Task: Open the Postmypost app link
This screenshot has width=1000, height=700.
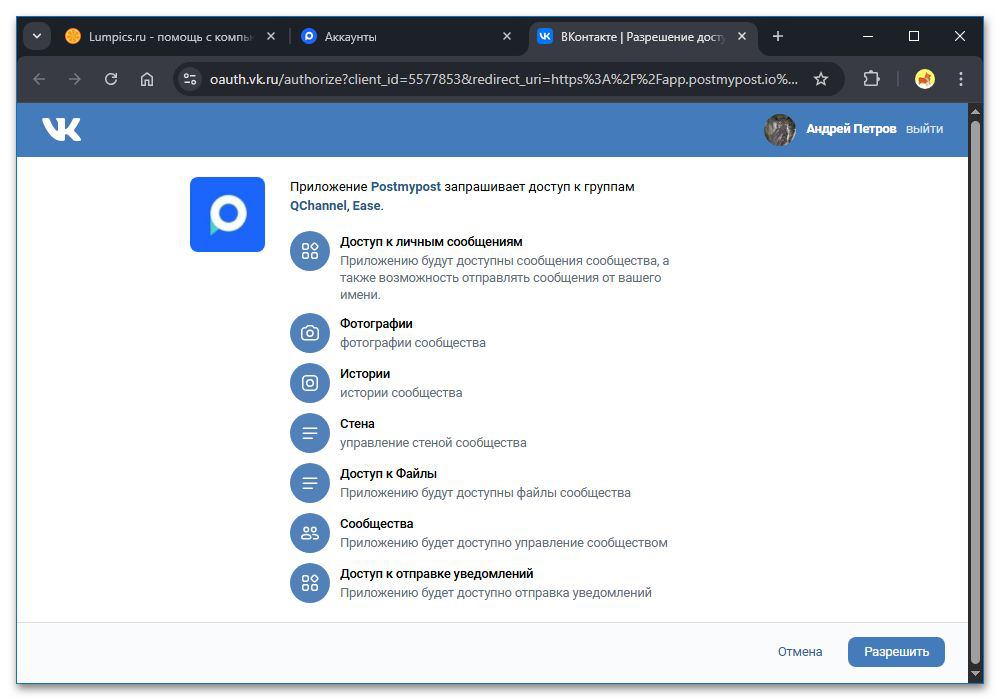Action: (406, 187)
